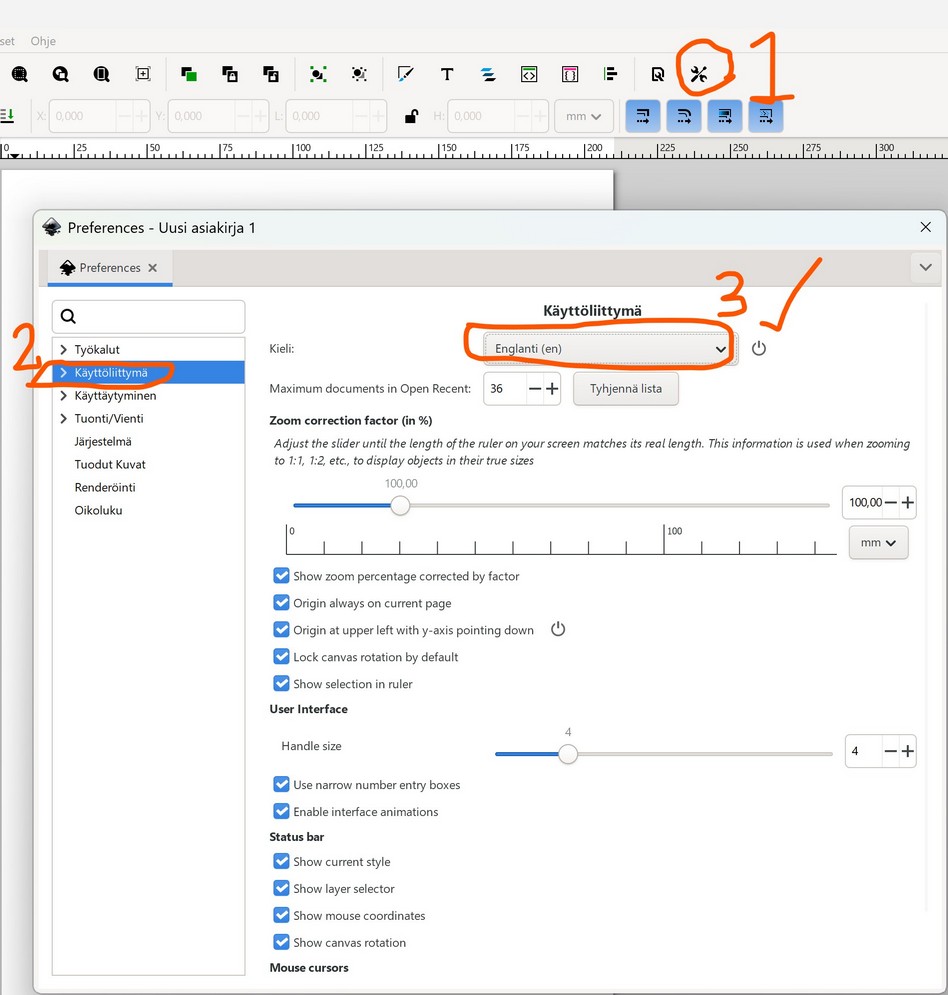Click the Group objects icon
The image size is (948, 995).
tap(318, 74)
